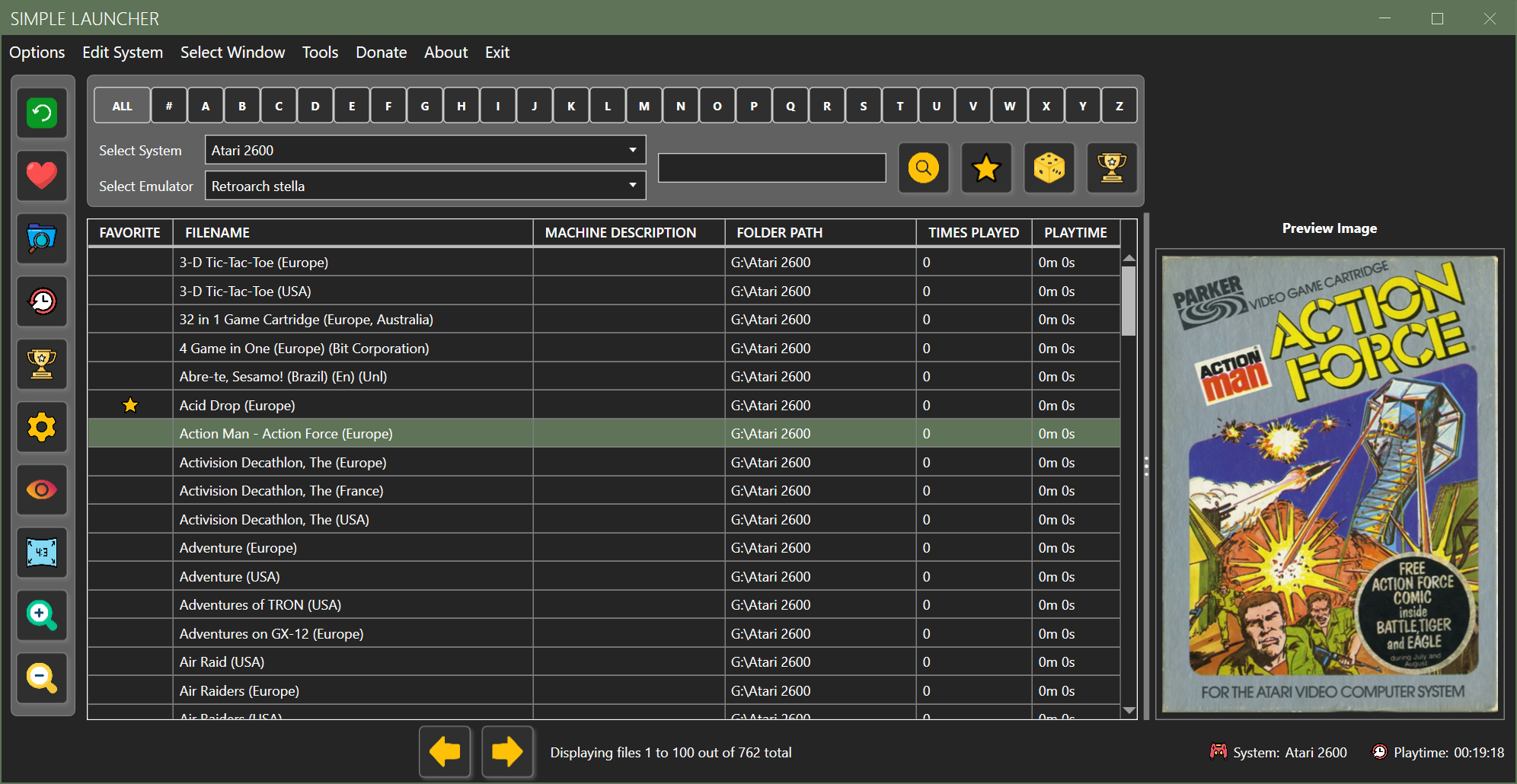Select 32 in 1 Game Cartridge row
Screen dimensions: 1517x784
click(x=604, y=319)
